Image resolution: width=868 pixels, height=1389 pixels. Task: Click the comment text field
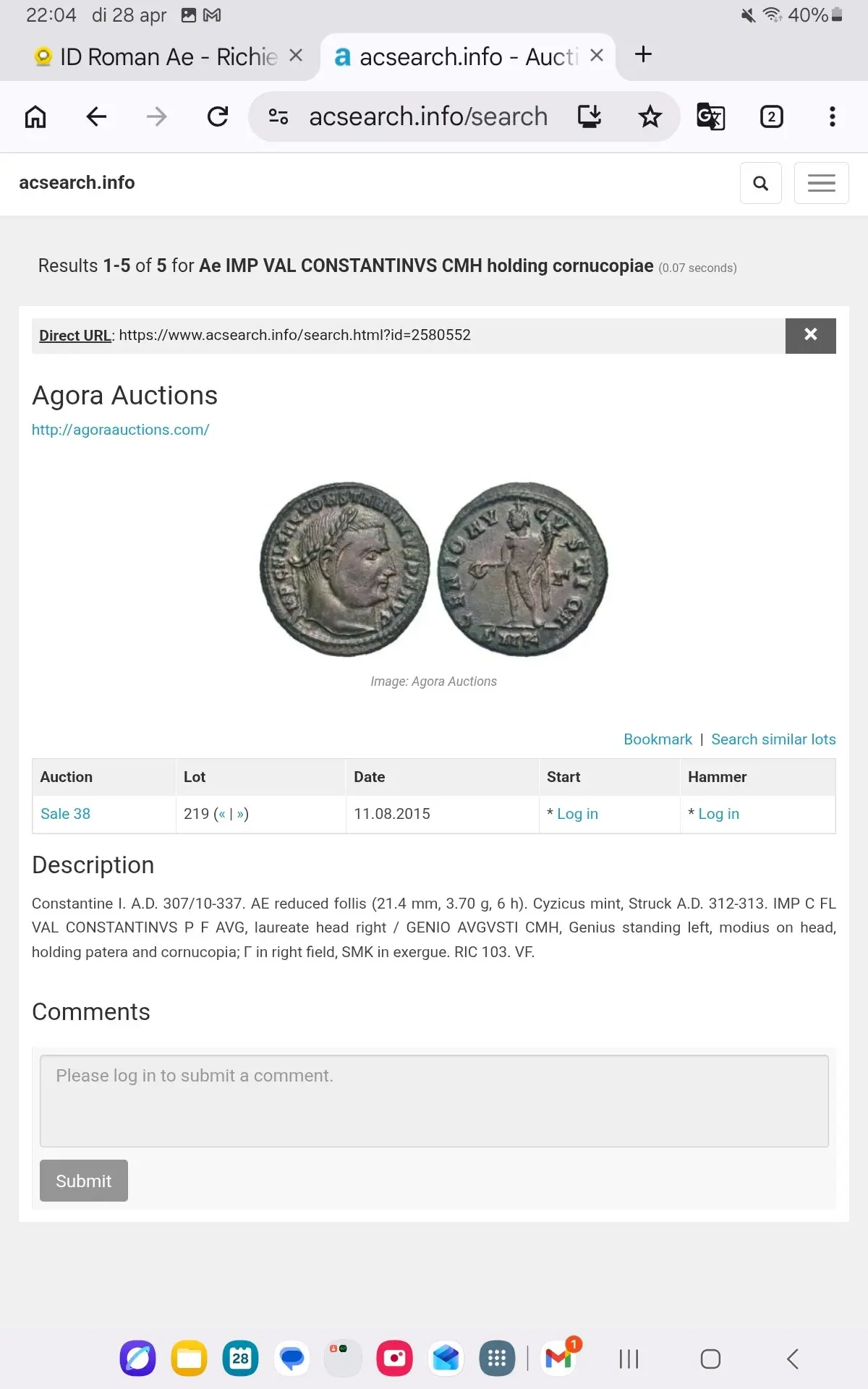click(434, 1100)
